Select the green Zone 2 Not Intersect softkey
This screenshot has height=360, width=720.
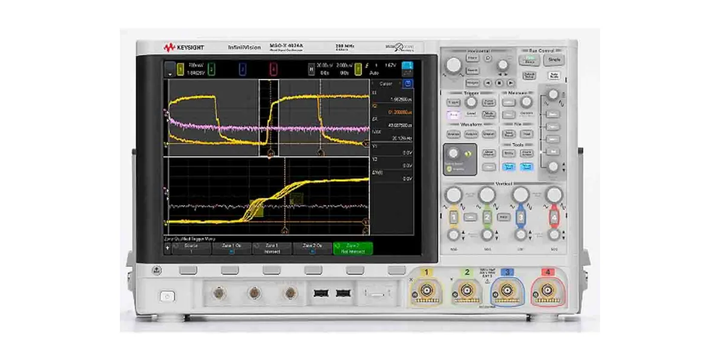tap(353, 248)
